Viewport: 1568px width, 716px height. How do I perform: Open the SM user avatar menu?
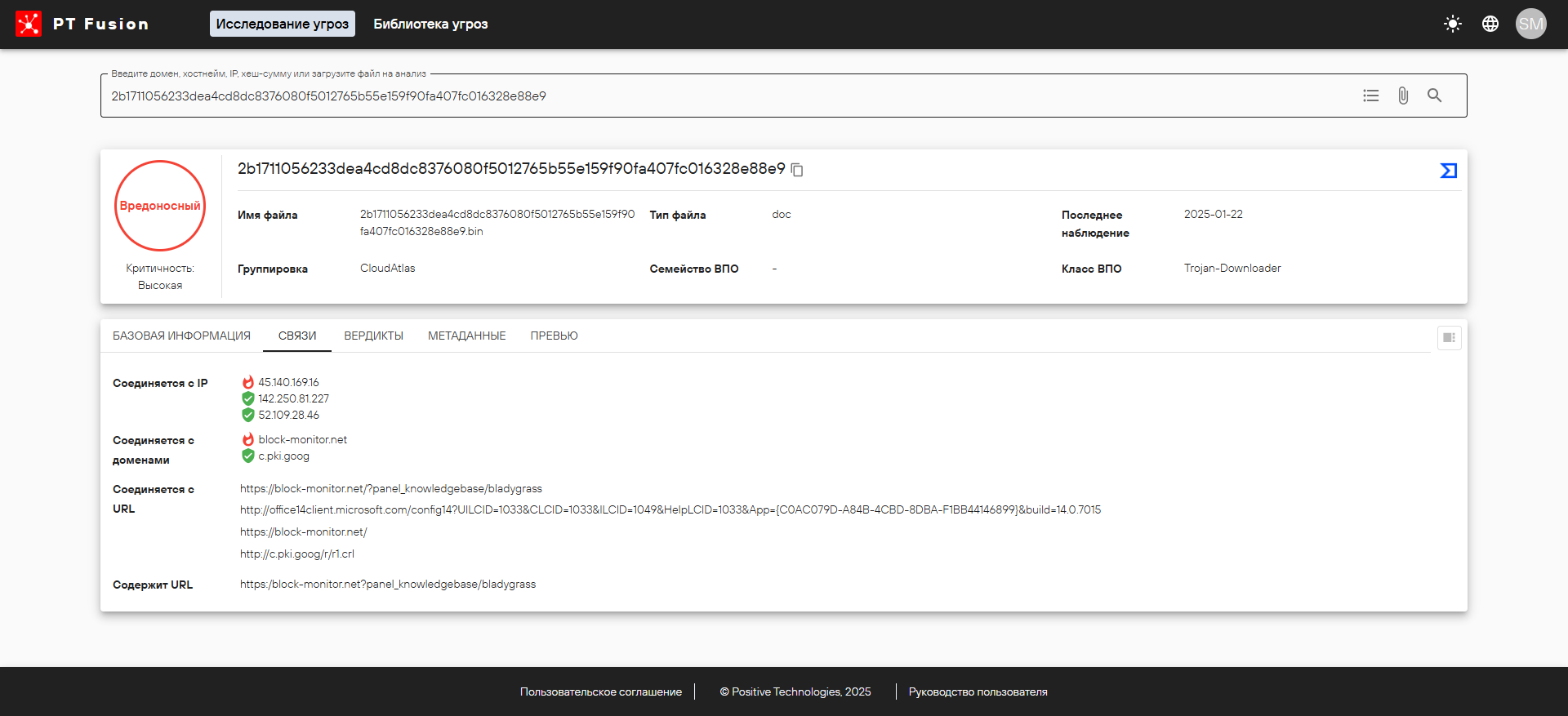1530,24
